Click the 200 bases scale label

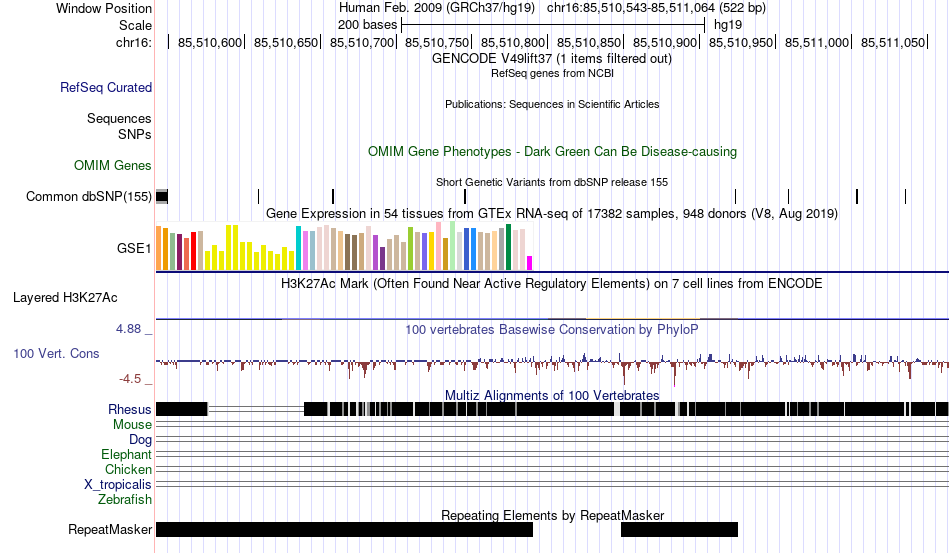tap(367, 25)
